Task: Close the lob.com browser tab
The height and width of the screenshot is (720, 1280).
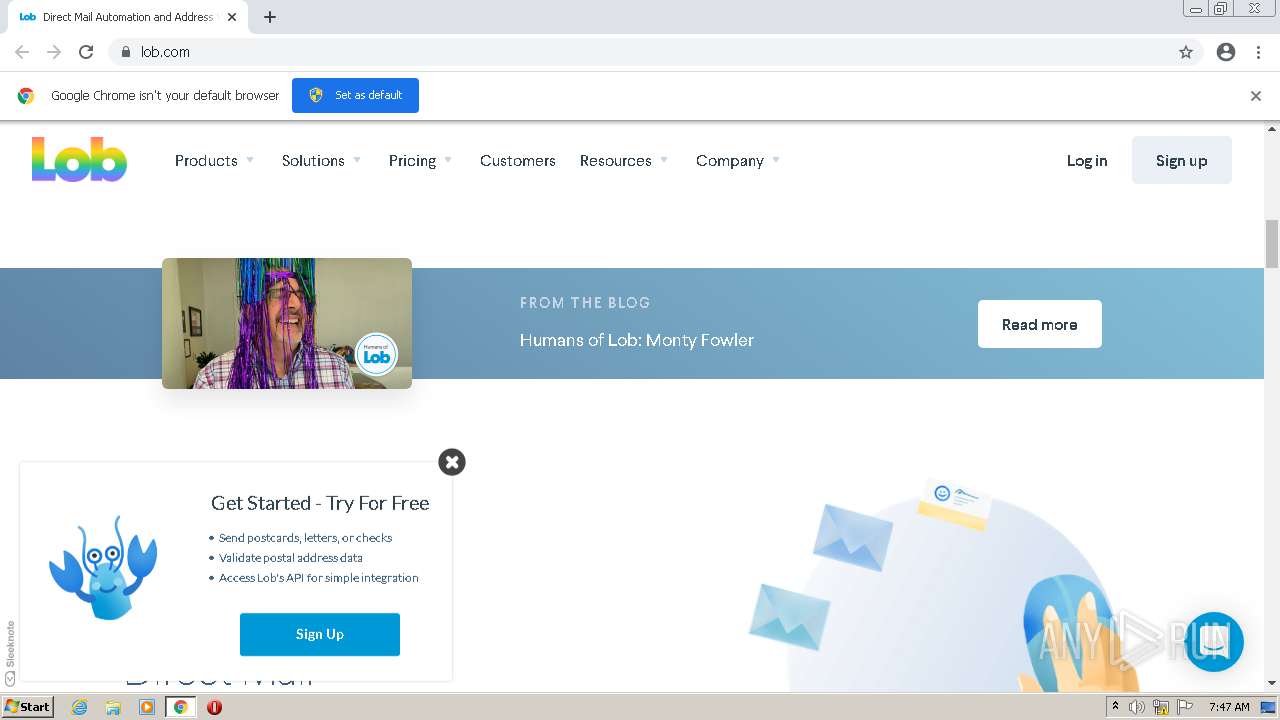Action: click(x=232, y=17)
